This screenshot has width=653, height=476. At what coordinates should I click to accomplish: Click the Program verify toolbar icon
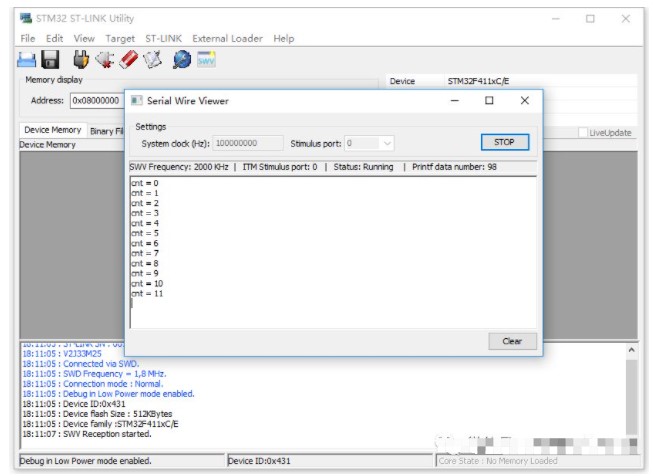tap(152, 60)
